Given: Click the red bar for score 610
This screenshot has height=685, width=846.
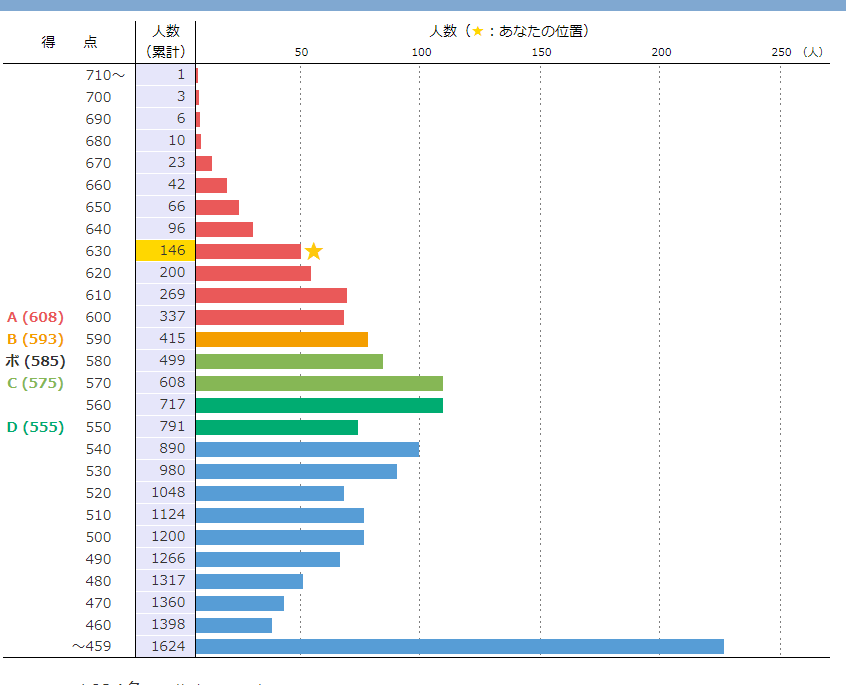Looking at the screenshot, I should click(271, 295).
